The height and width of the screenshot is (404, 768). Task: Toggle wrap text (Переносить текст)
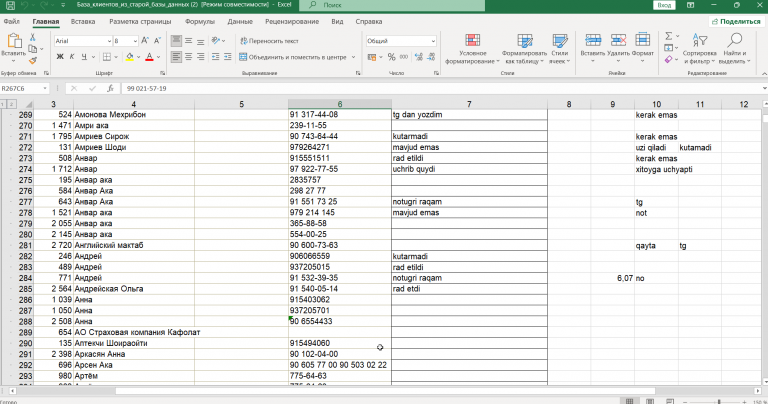(269, 41)
